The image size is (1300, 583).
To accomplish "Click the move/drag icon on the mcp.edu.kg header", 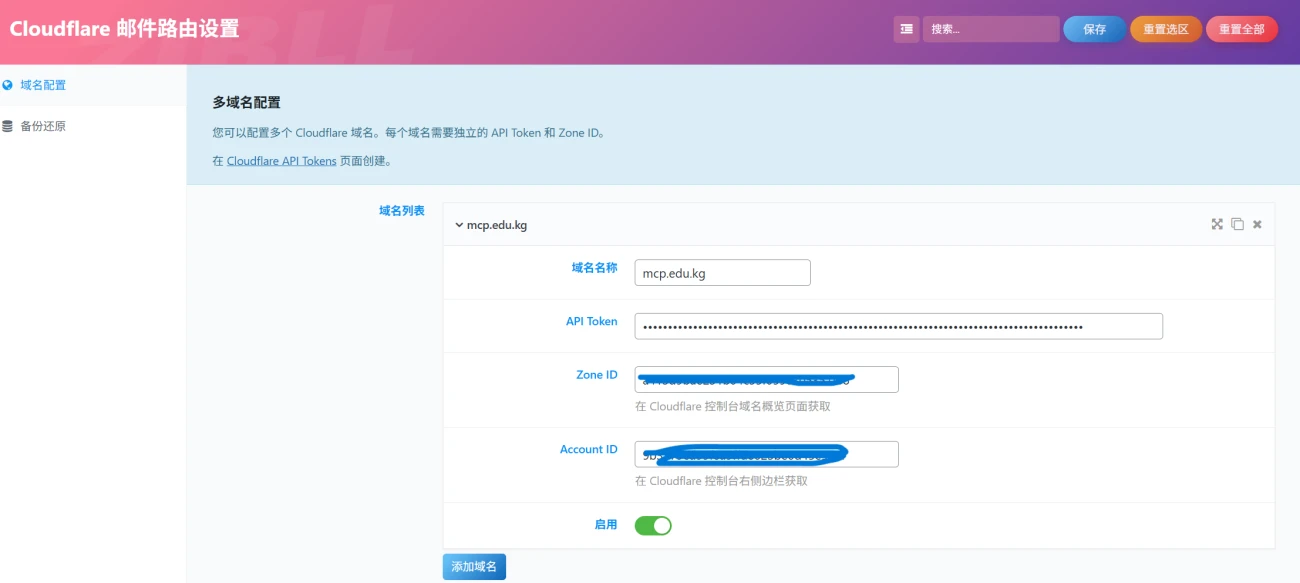I will point(1217,224).
